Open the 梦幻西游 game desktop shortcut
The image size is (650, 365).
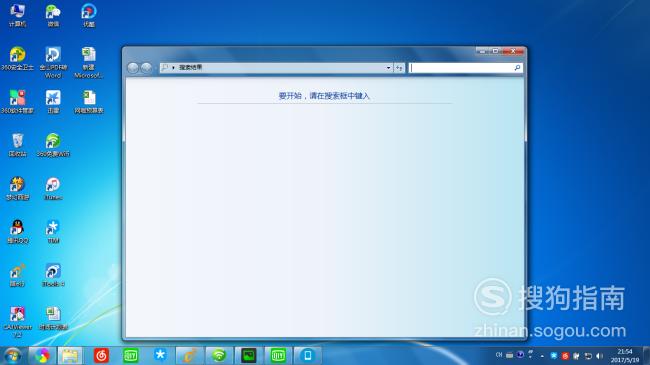tap(17, 189)
